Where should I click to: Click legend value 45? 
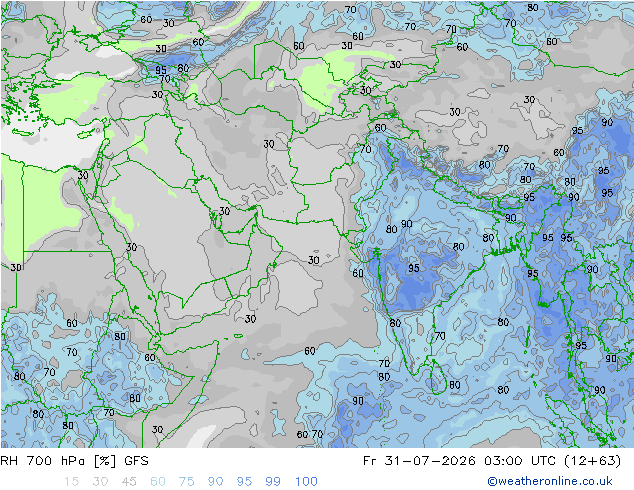[129, 482]
